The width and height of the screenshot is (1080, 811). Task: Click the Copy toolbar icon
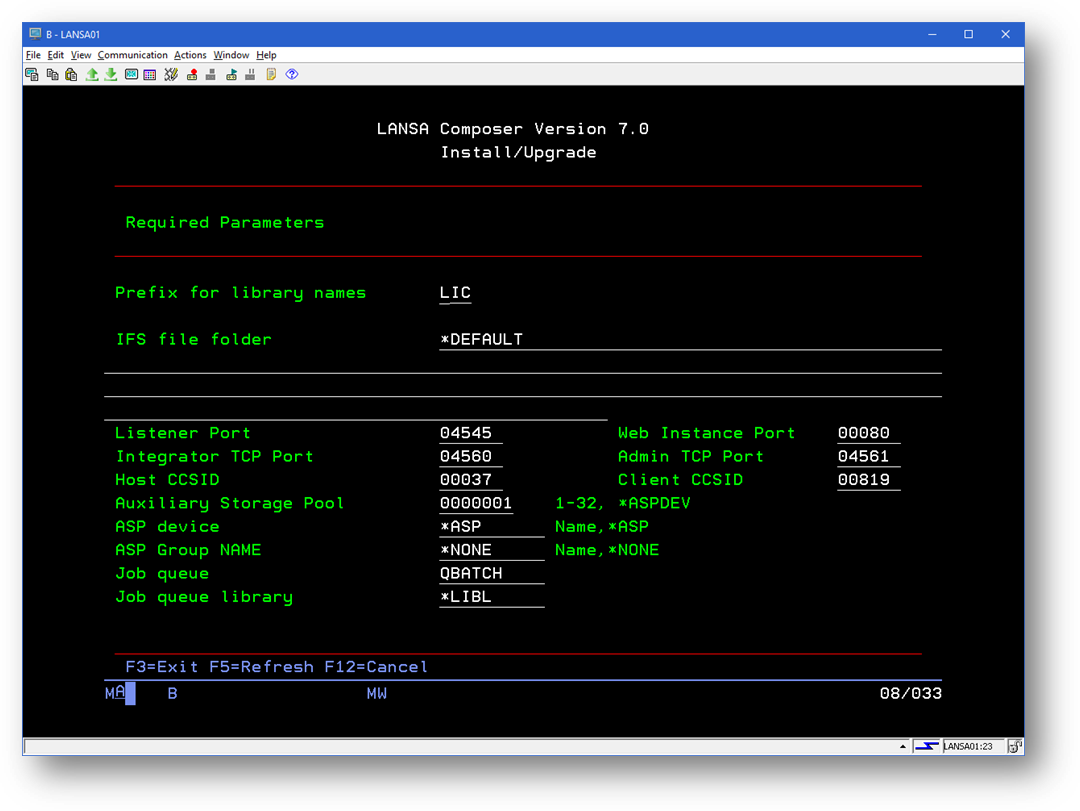(52, 74)
